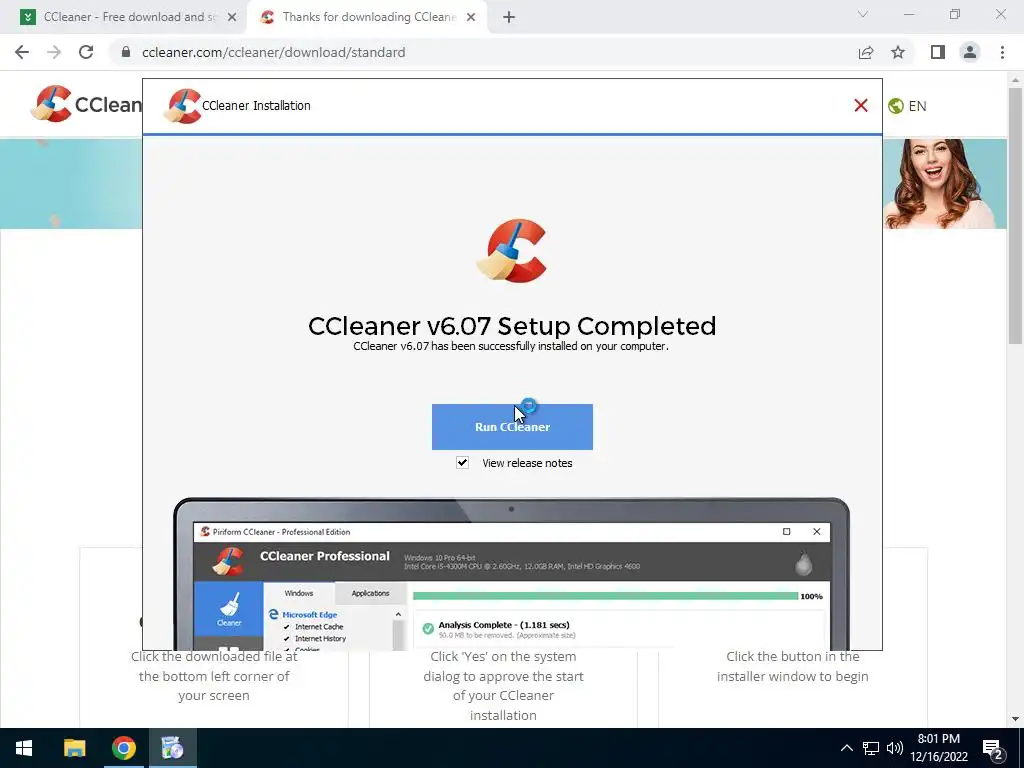Viewport: 1024px width, 768px height.
Task: Click Windows tab in CCleaner preview
Action: tap(298, 593)
